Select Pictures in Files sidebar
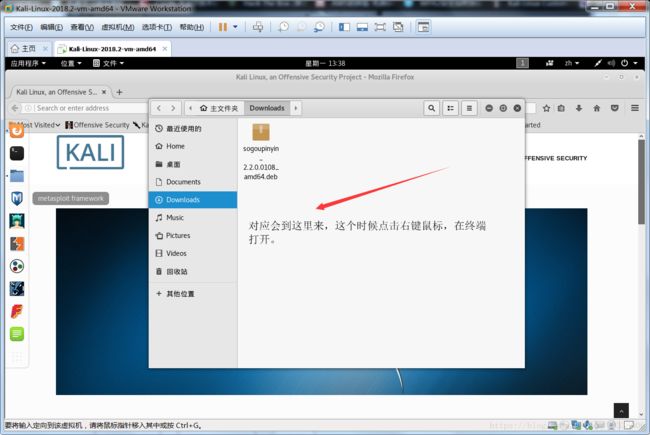Screen dimensions: 650x435 coord(193,236)
